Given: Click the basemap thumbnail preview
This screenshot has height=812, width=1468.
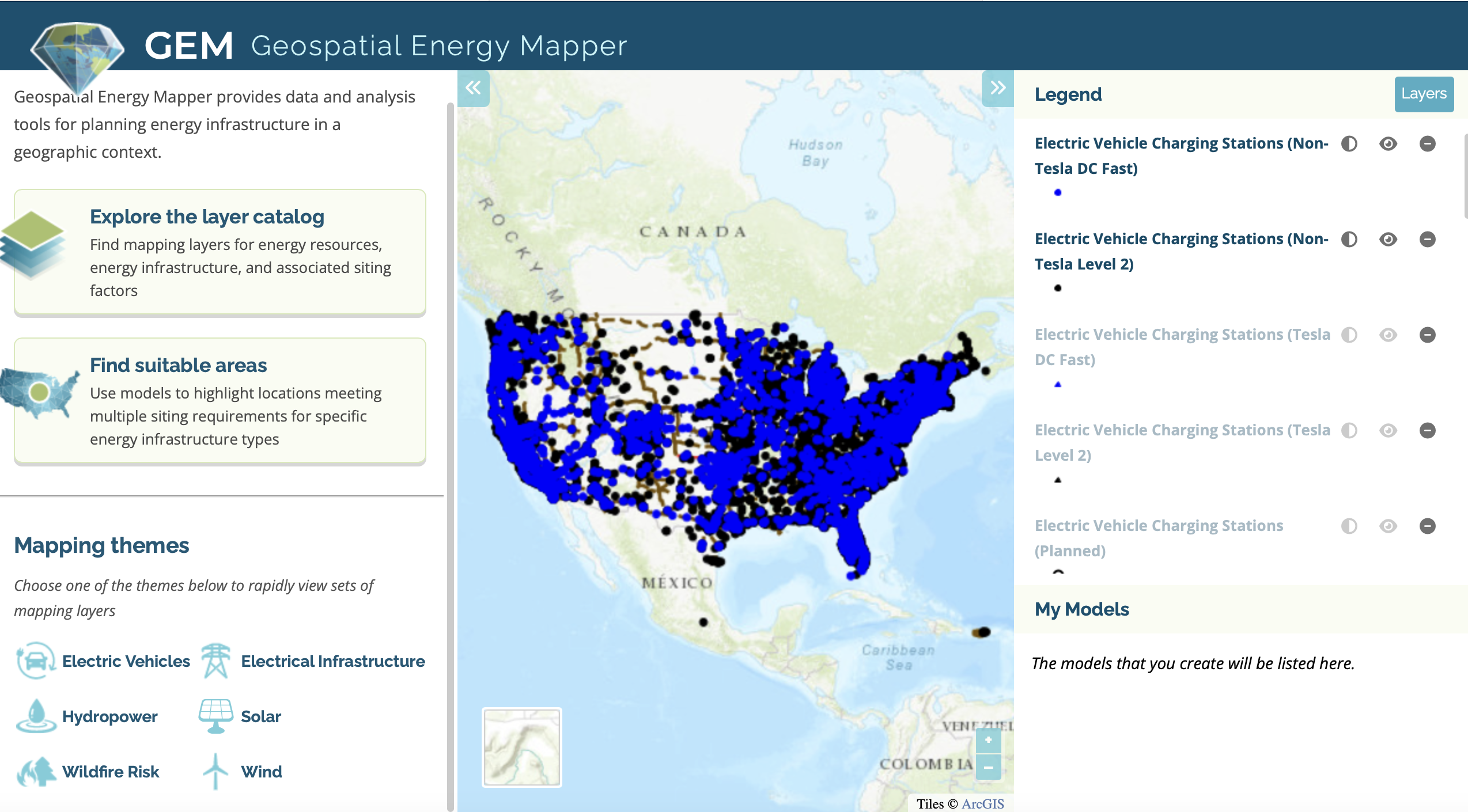Looking at the screenshot, I should click(521, 747).
